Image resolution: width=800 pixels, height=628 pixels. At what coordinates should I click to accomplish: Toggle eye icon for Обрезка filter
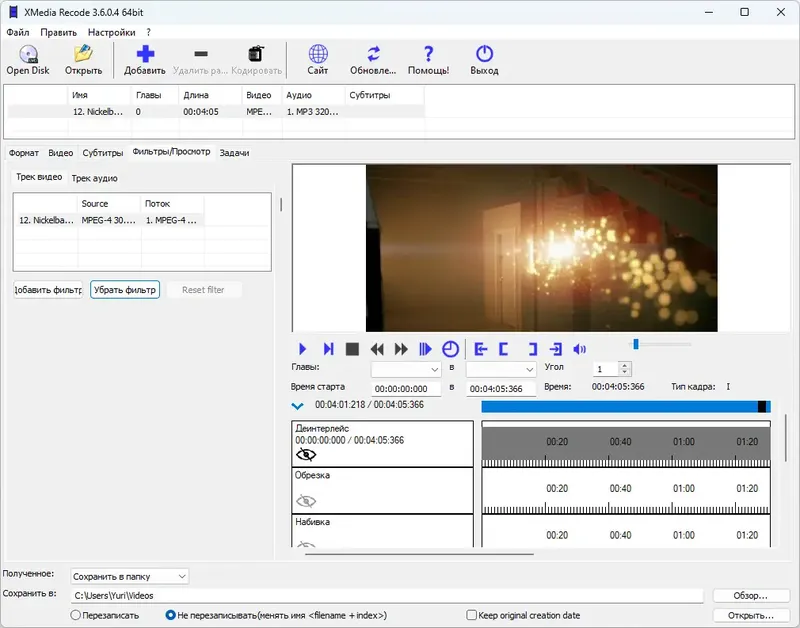pyautogui.click(x=306, y=500)
